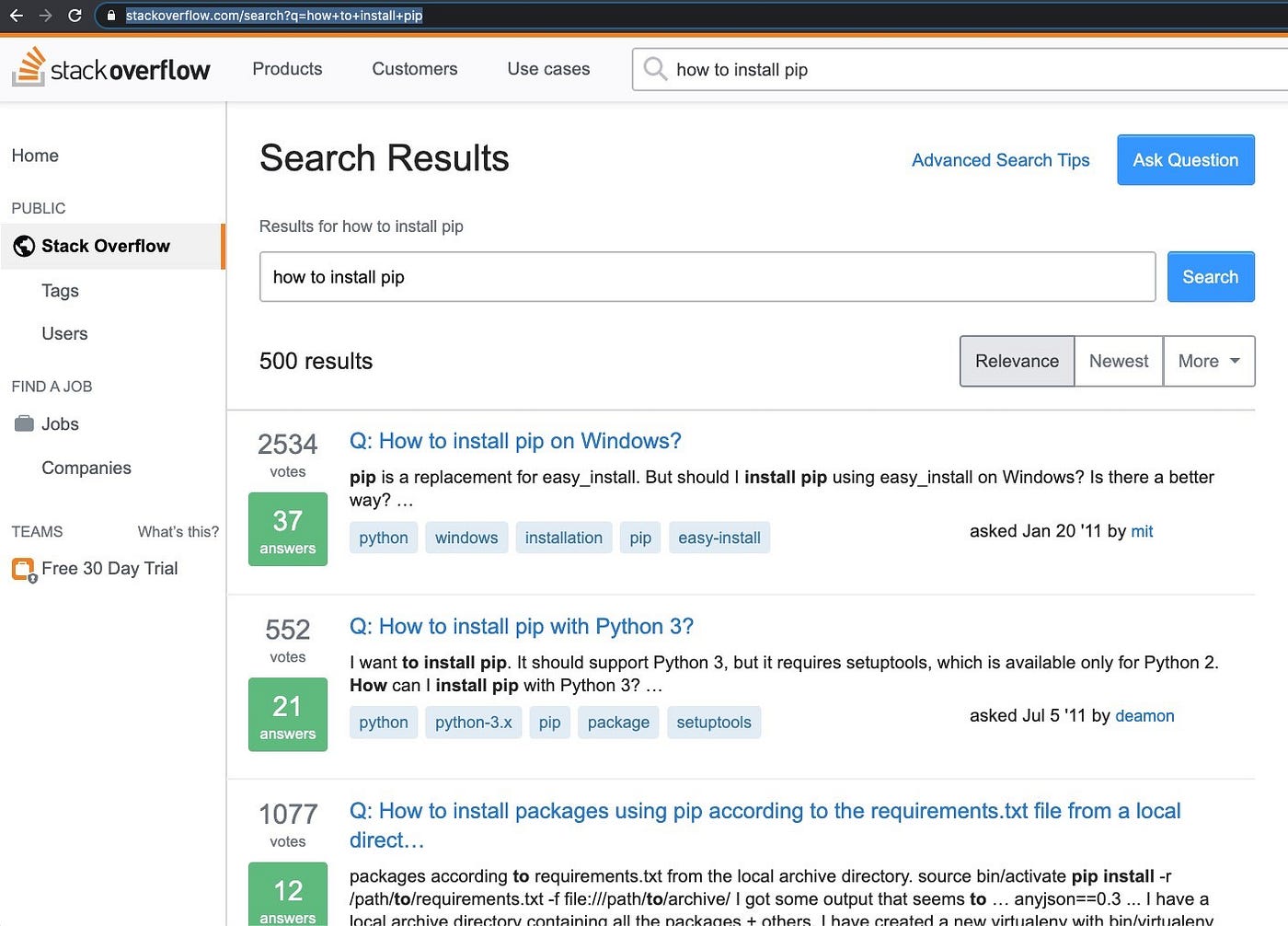Click the windows tag
Screen dimensions: 1288x926
466,538
